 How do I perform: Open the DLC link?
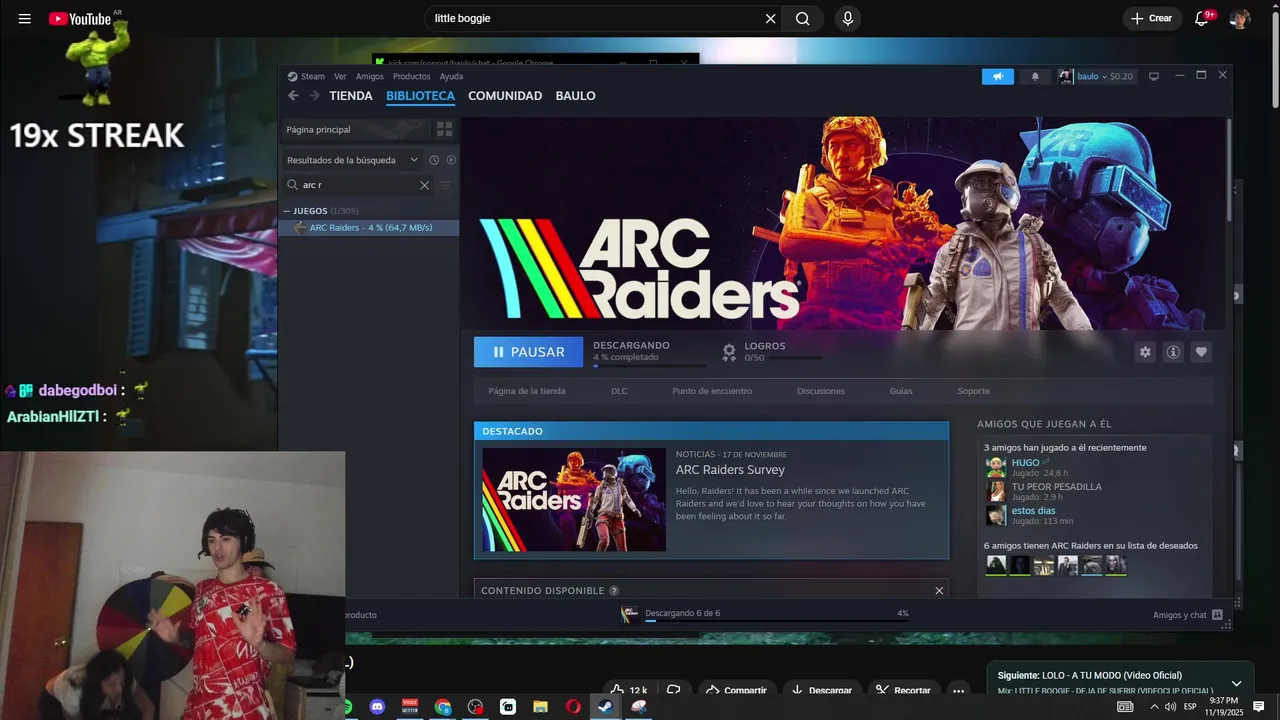(x=619, y=391)
